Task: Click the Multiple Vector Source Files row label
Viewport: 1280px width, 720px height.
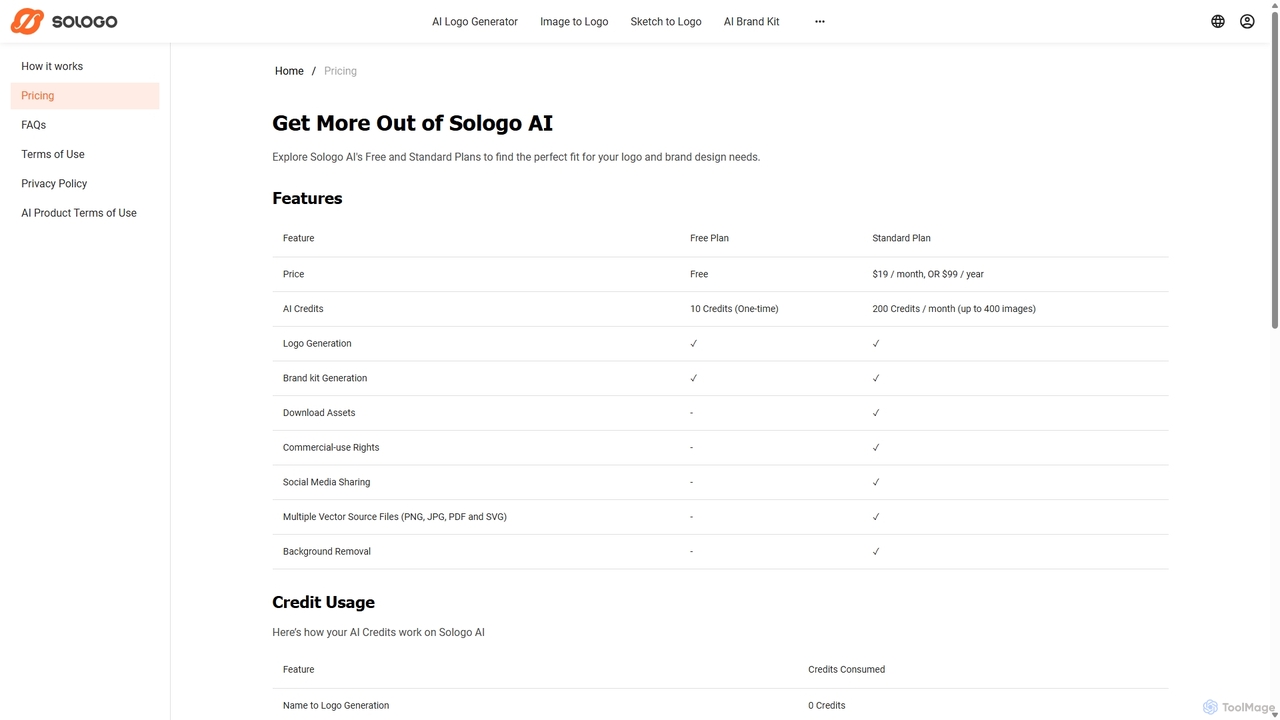Action: 395,517
